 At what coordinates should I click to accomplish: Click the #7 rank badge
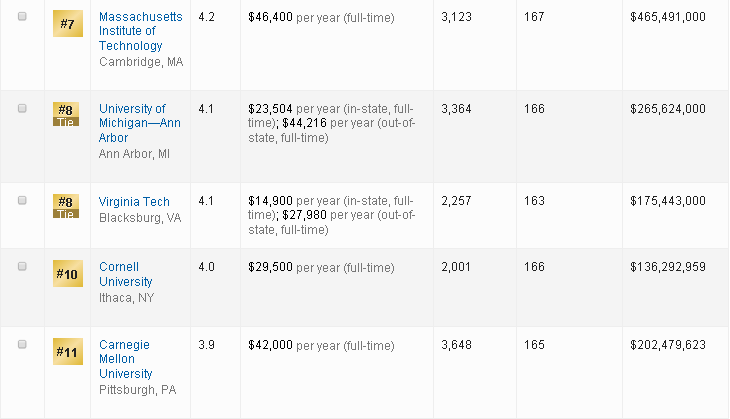pos(68,22)
